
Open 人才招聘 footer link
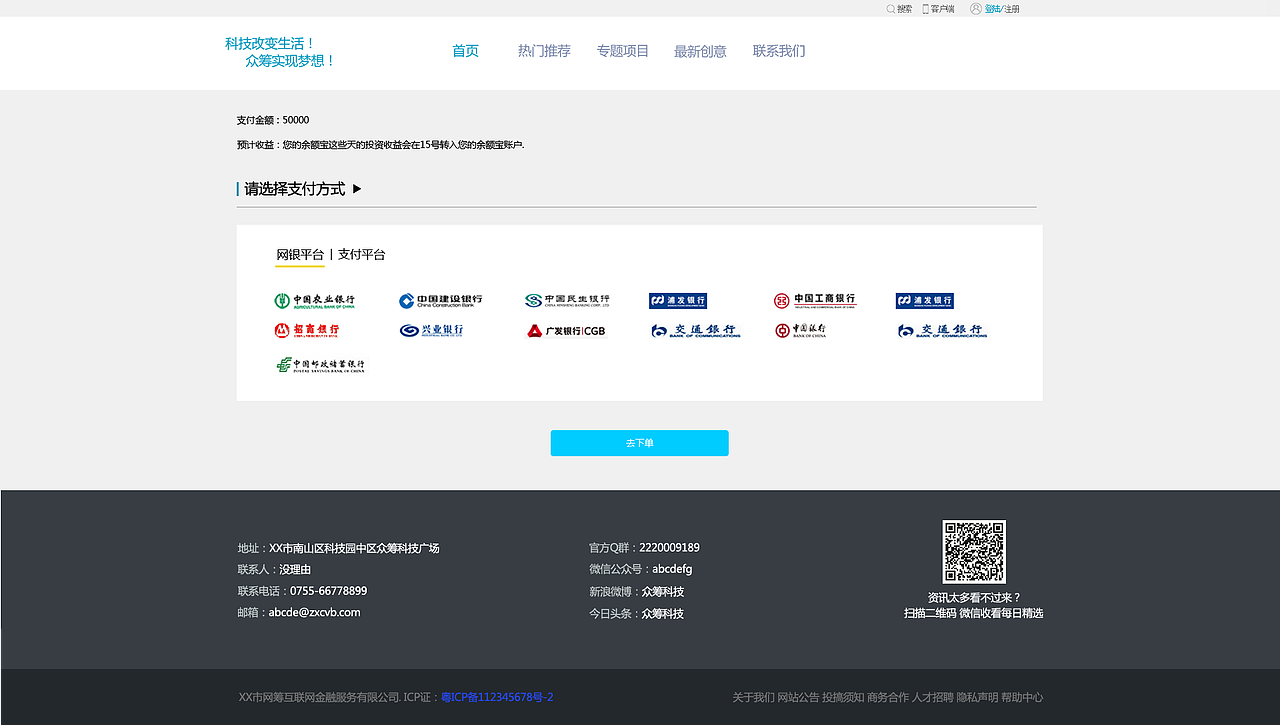(x=933, y=697)
